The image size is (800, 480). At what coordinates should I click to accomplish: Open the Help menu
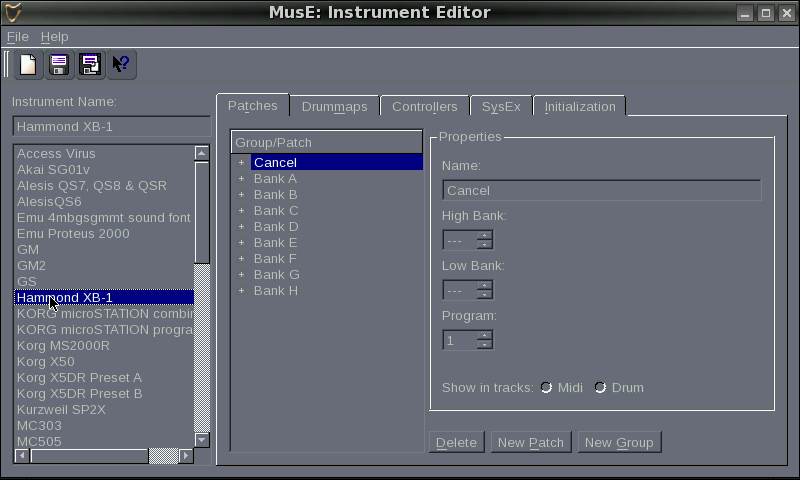click(x=55, y=37)
